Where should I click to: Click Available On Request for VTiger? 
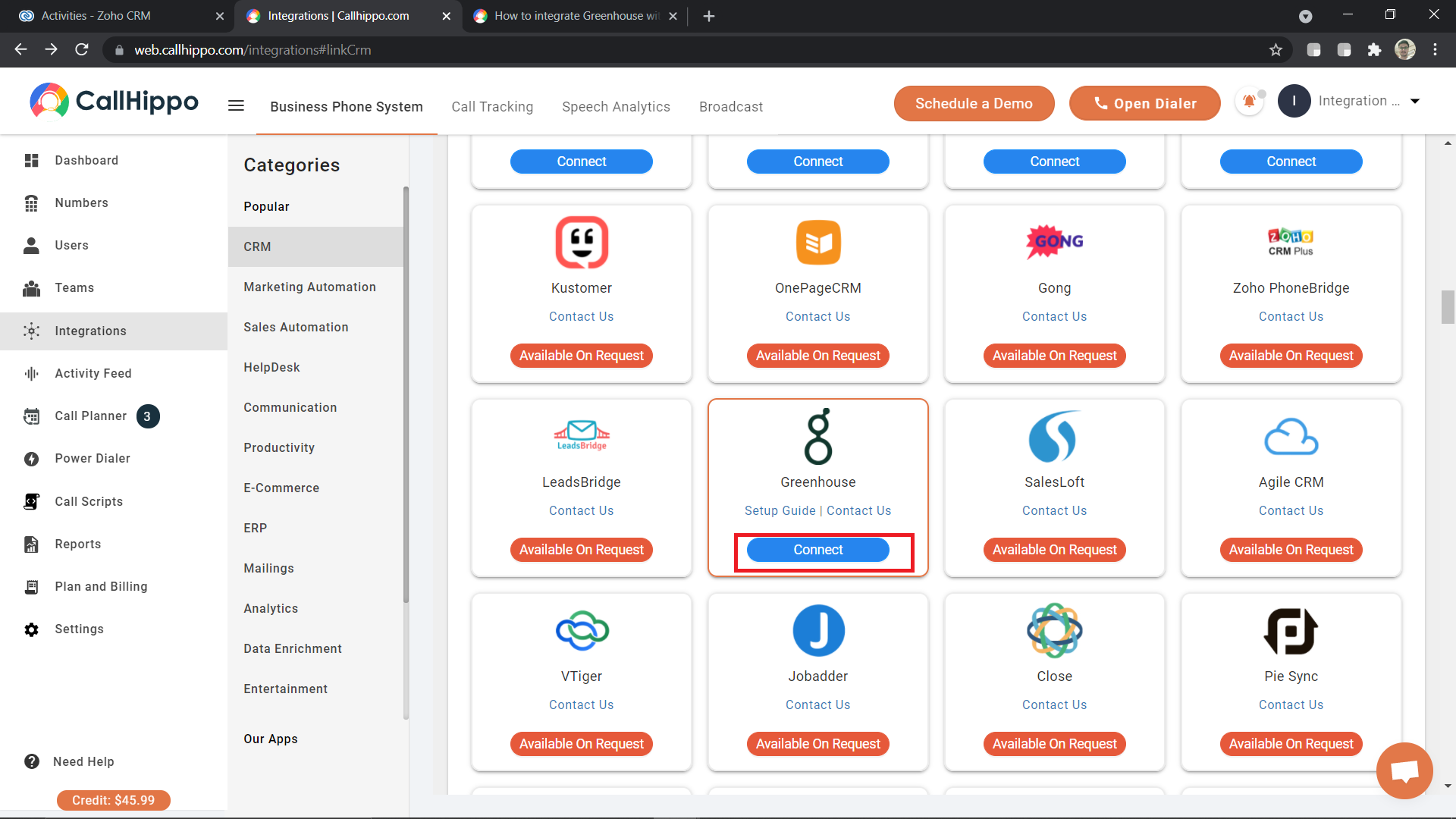click(x=582, y=744)
